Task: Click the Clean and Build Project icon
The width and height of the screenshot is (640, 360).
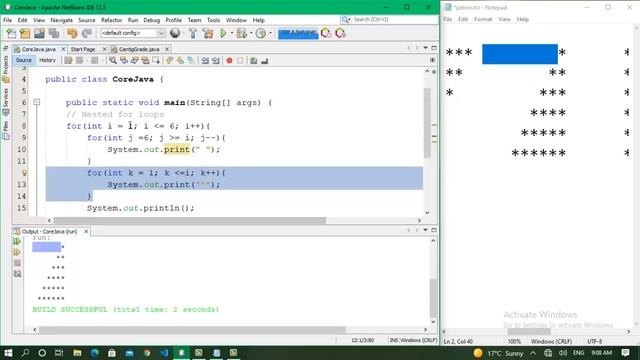Action: [208, 33]
